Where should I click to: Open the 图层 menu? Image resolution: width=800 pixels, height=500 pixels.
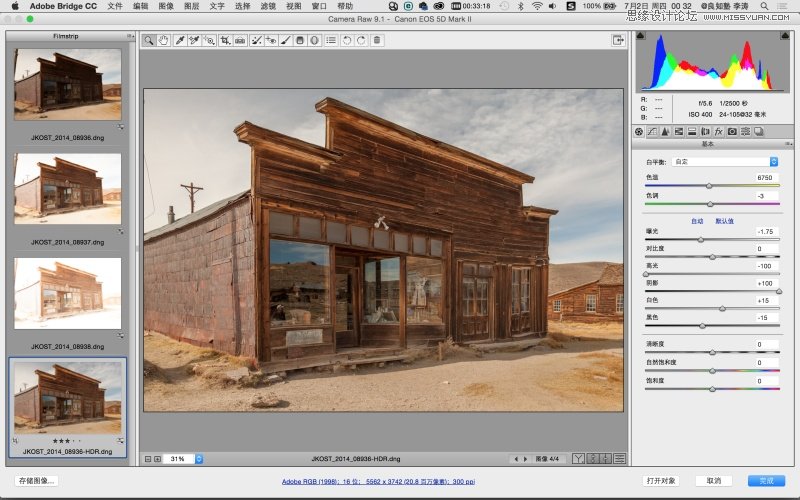[x=193, y=6]
